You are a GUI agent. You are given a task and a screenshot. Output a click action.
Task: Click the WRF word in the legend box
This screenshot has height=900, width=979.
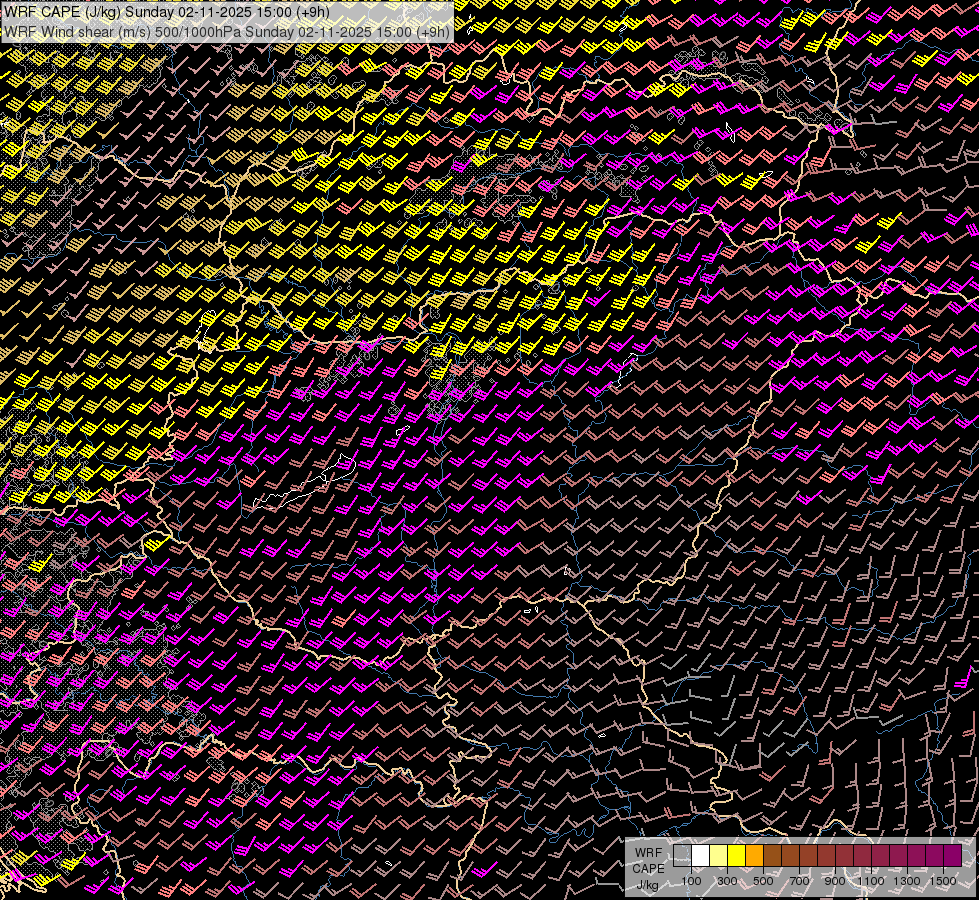pyautogui.click(x=648, y=854)
